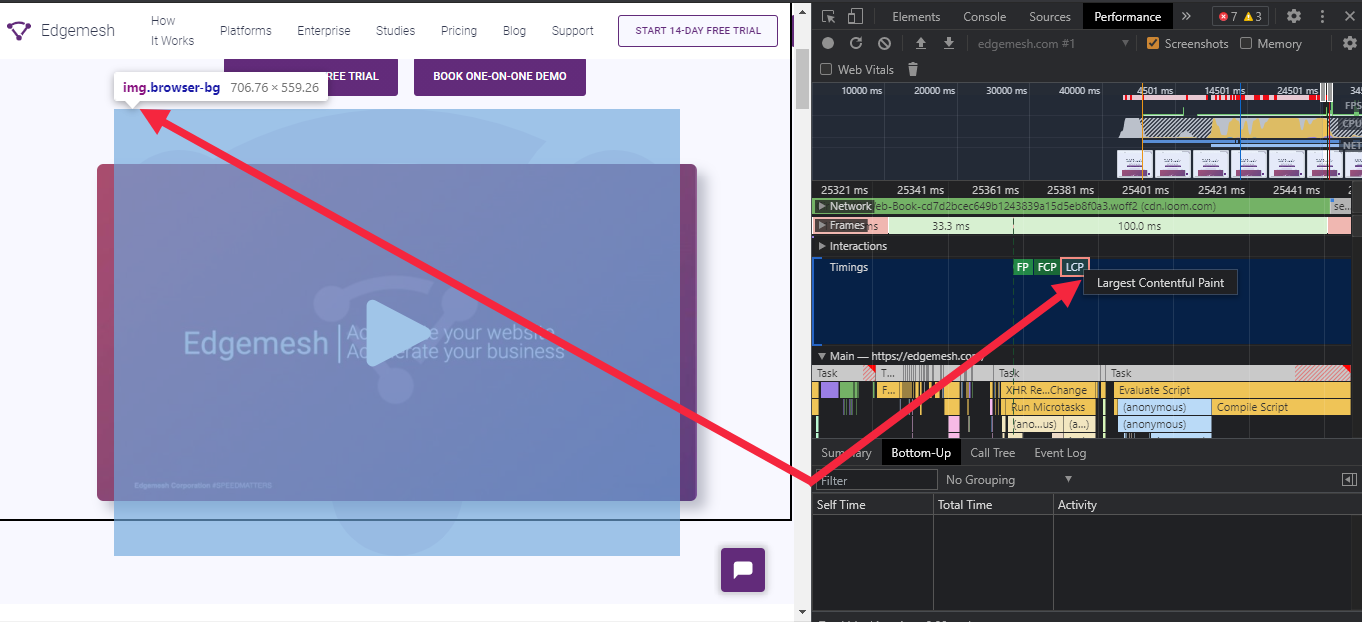Screen dimensions: 1362x622
Task: Switch to the Sources tab
Action: click(1050, 16)
